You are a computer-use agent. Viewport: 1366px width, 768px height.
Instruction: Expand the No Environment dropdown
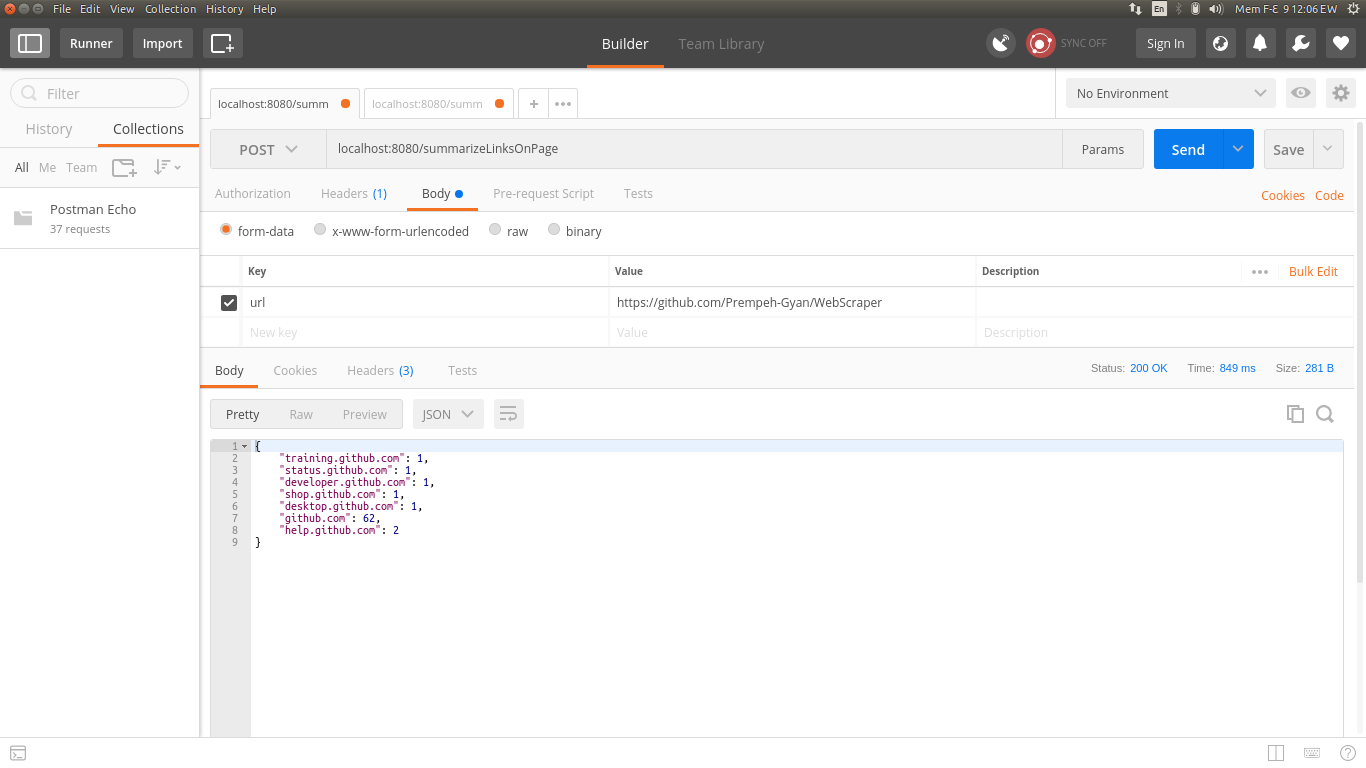tap(1171, 93)
